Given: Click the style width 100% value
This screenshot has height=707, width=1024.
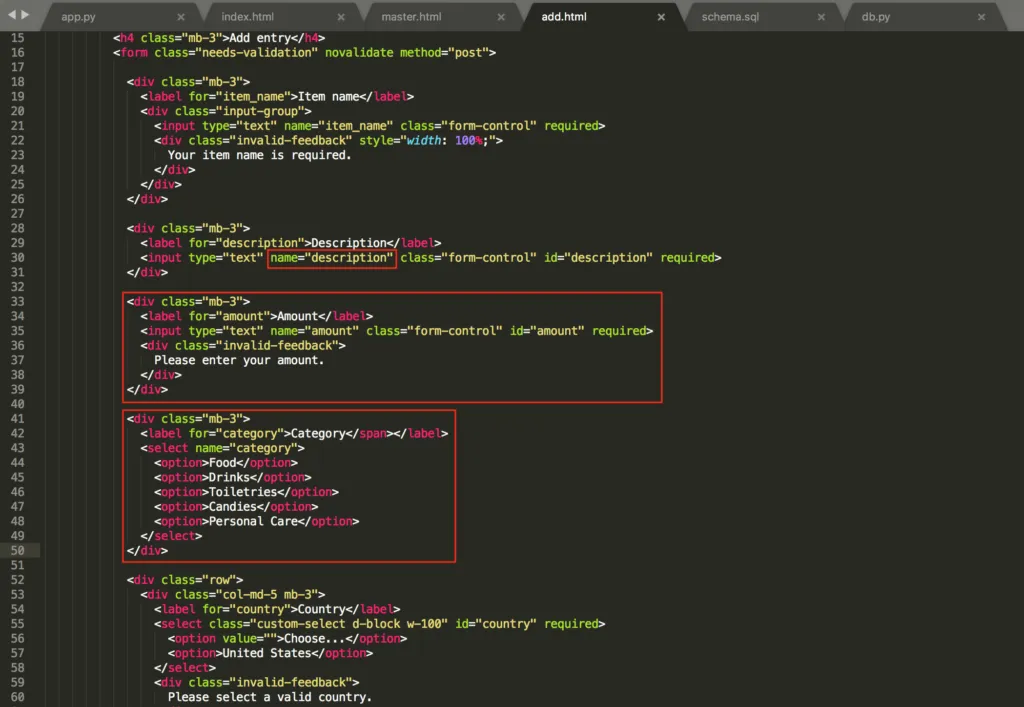Looking at the screenshot, I should (469, 140).
